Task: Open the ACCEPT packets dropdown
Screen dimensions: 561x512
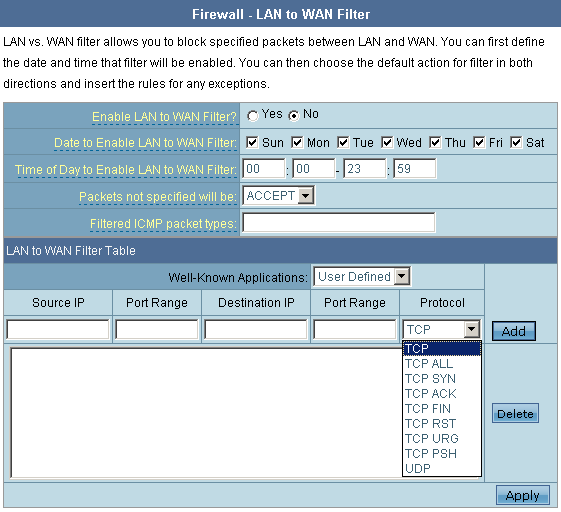Action: click(278, 196)
